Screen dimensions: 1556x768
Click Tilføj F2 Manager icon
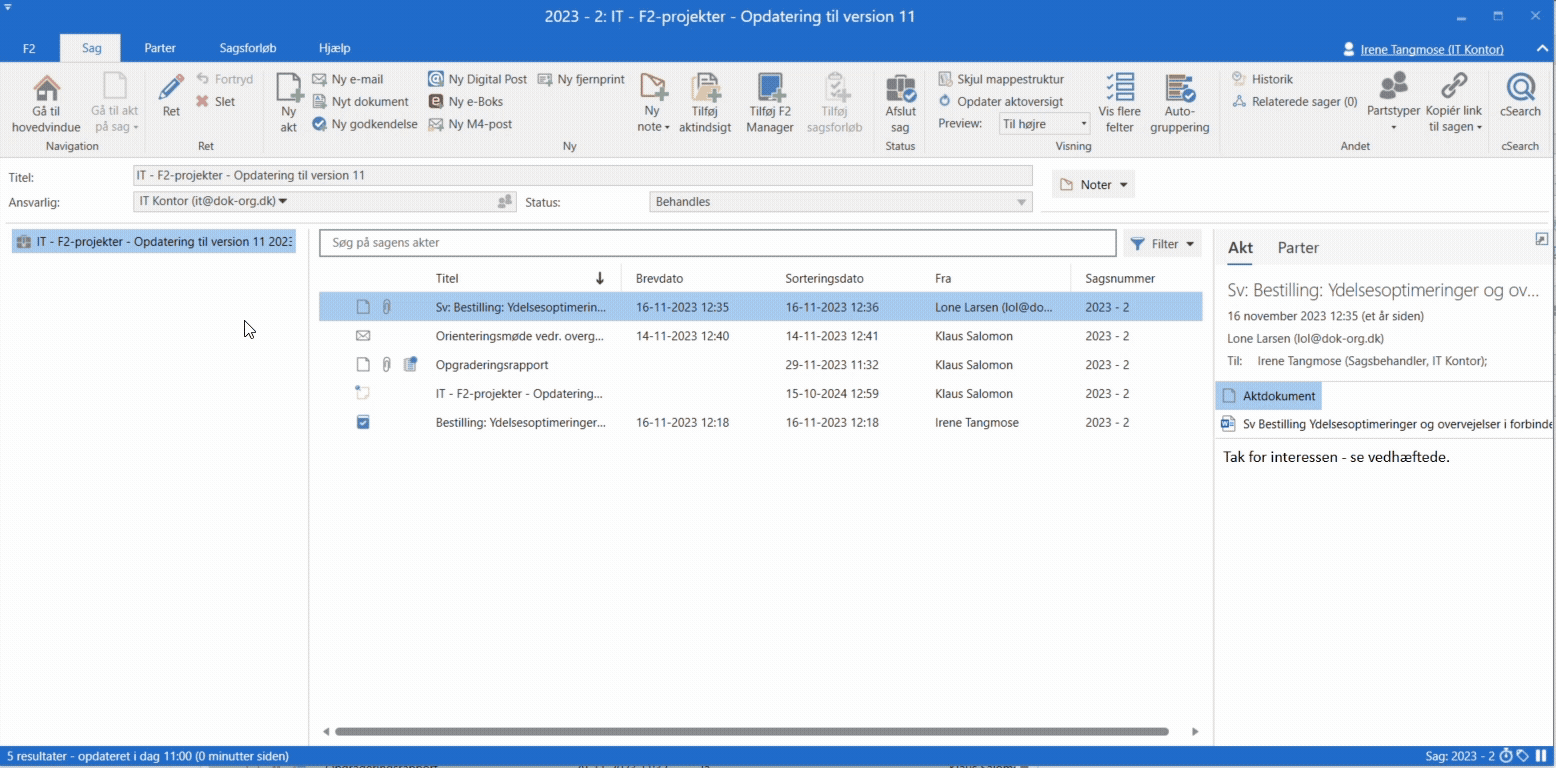[x=769, y=90]
